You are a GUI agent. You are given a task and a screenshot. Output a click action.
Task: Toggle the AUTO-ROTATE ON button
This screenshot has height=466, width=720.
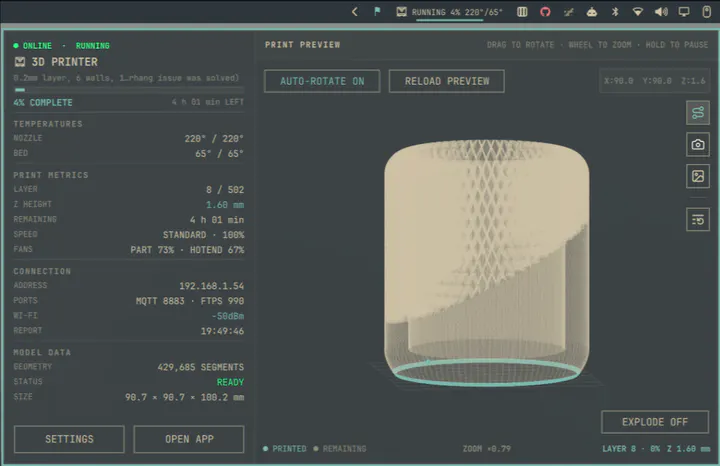click(x=322, y=81)
